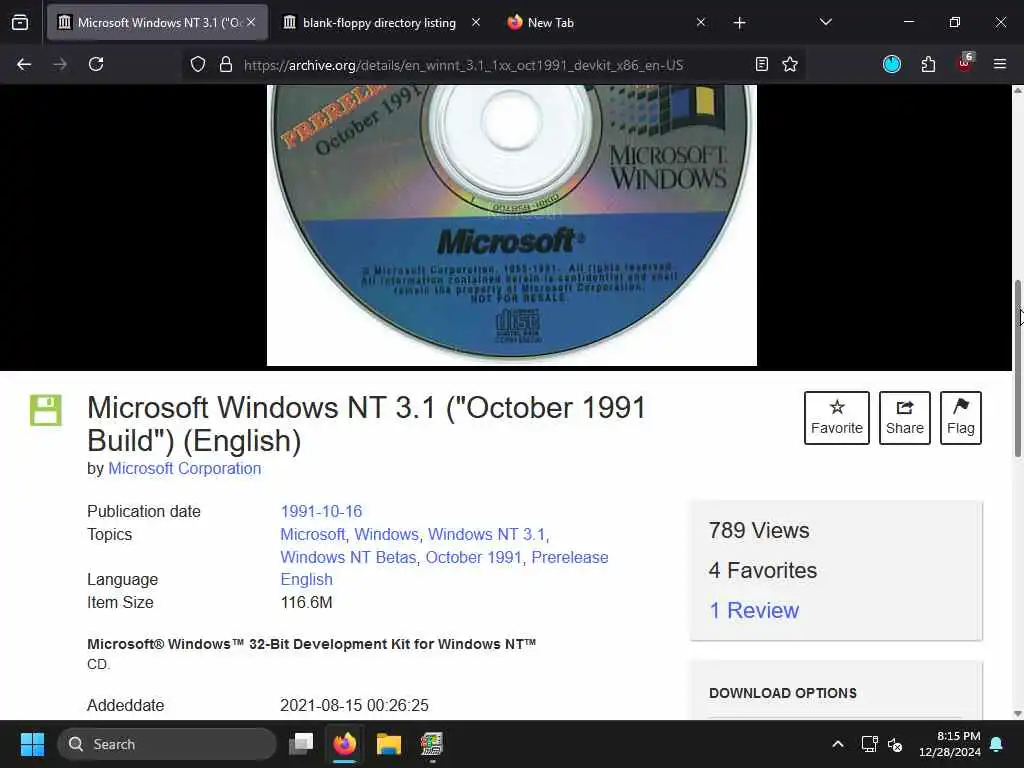The width and height of the screenshot is (1024, 768).
Task: Share this archive item
Action: tap(904, 418)
